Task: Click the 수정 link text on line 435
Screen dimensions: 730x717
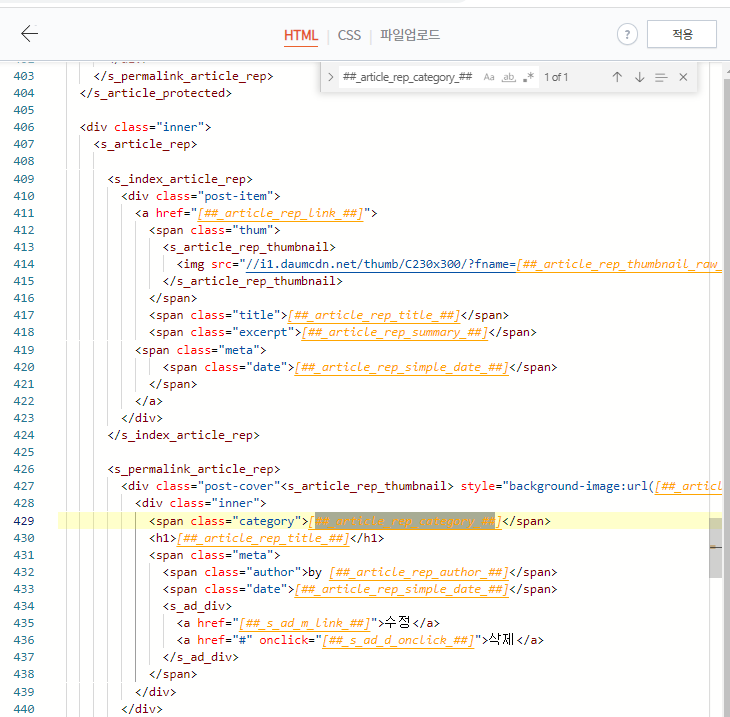Action: tap(398, 622)
